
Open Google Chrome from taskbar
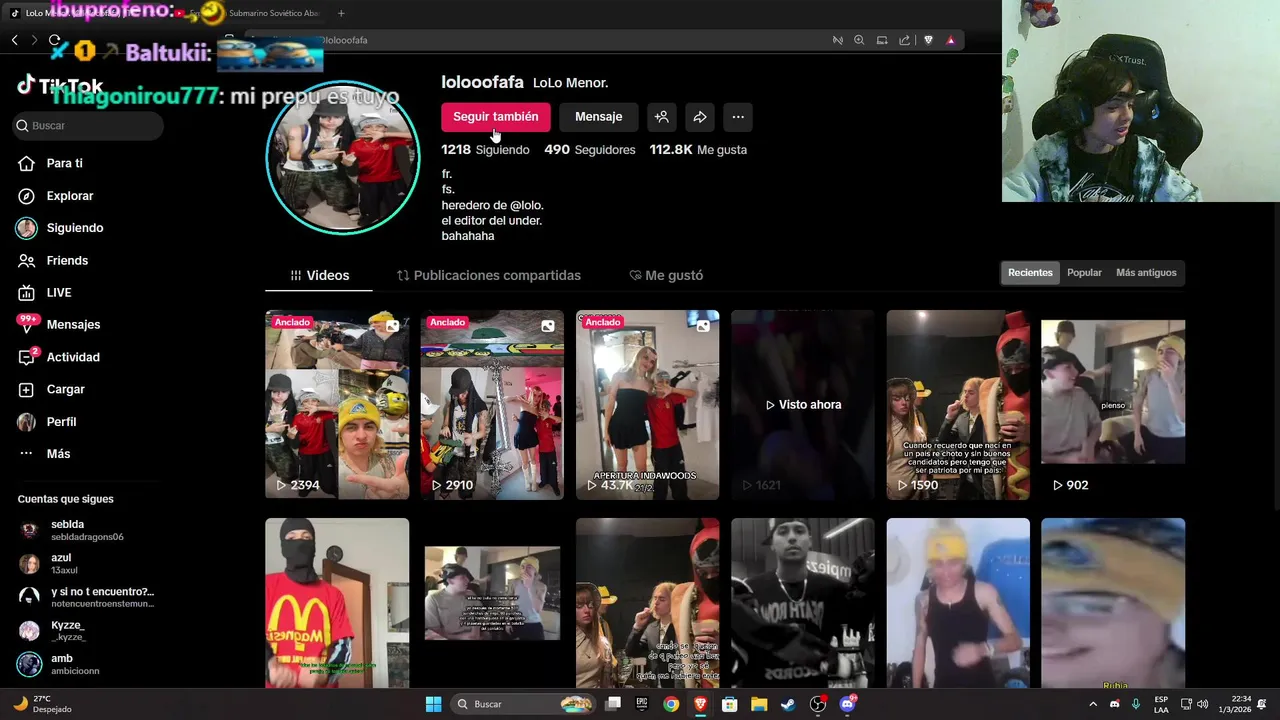(671, 704)
